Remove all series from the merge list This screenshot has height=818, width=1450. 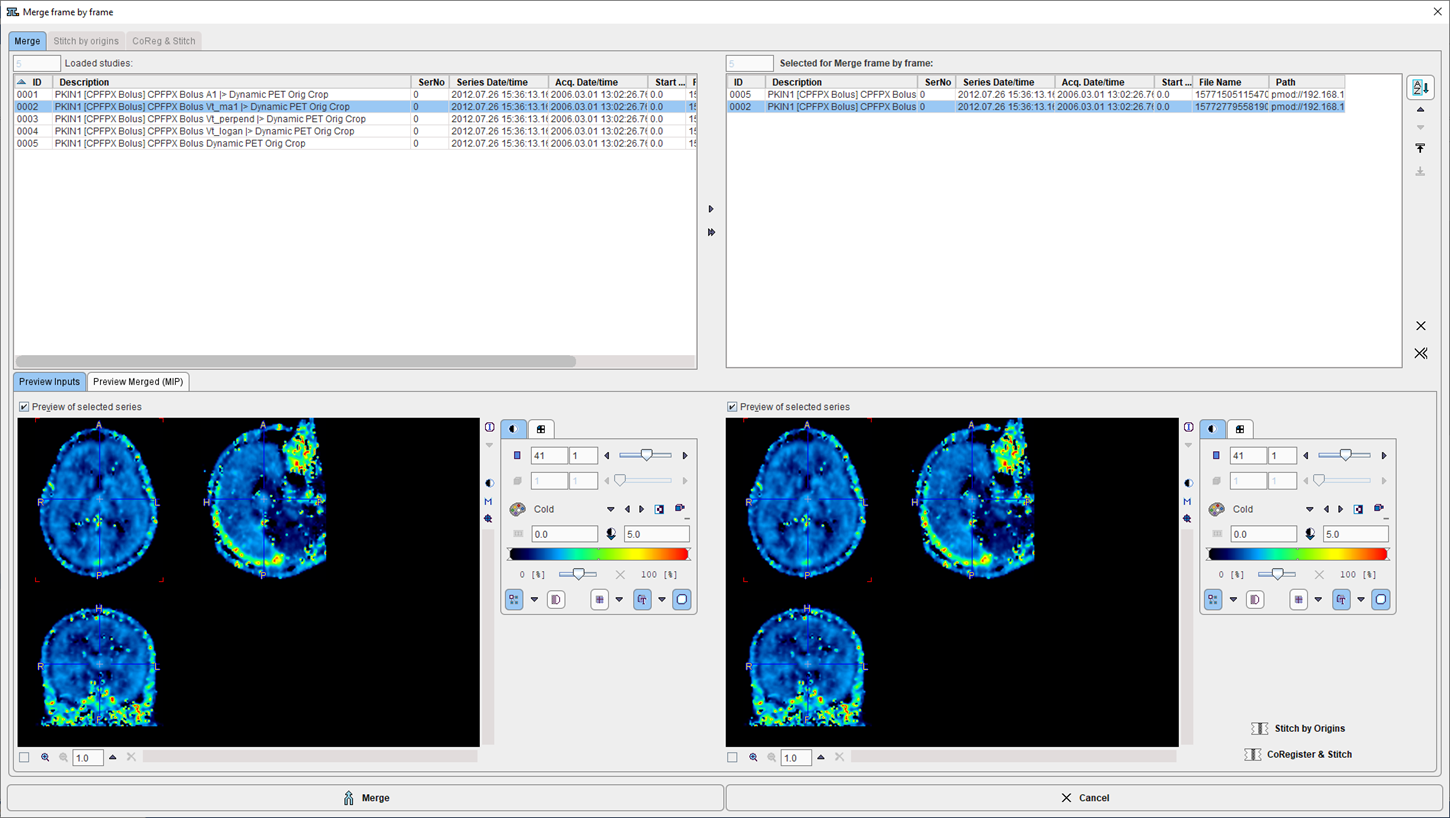pyautogui.click(x=1420, y=353)
